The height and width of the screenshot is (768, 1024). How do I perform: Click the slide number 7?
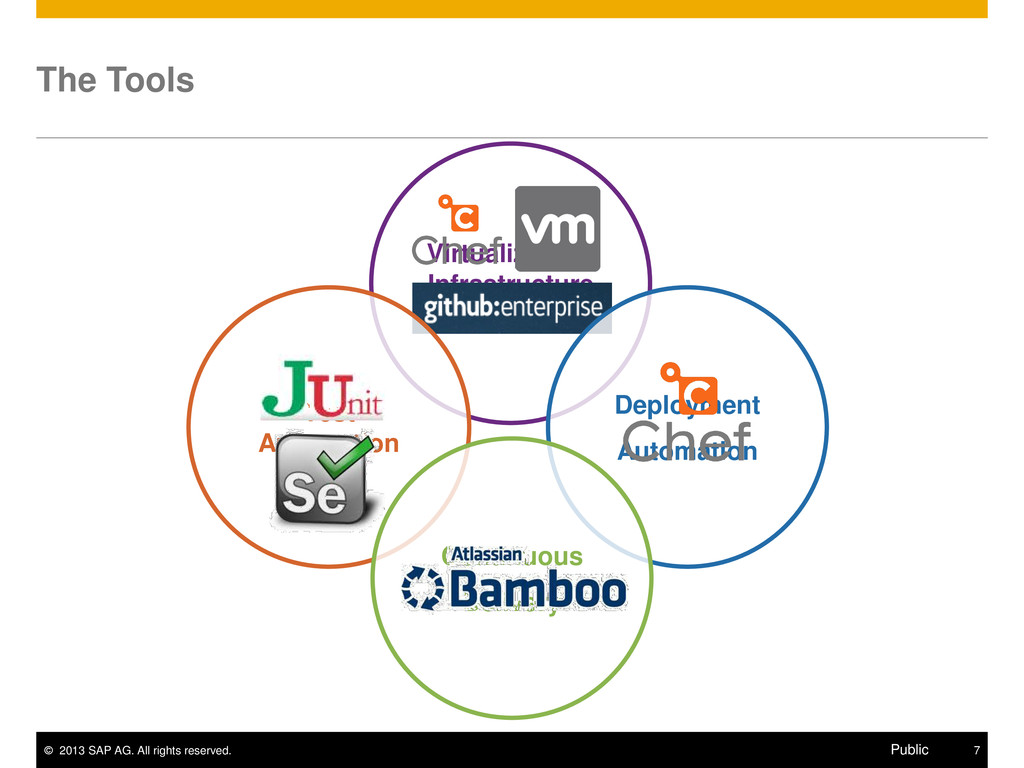[977, 750]
